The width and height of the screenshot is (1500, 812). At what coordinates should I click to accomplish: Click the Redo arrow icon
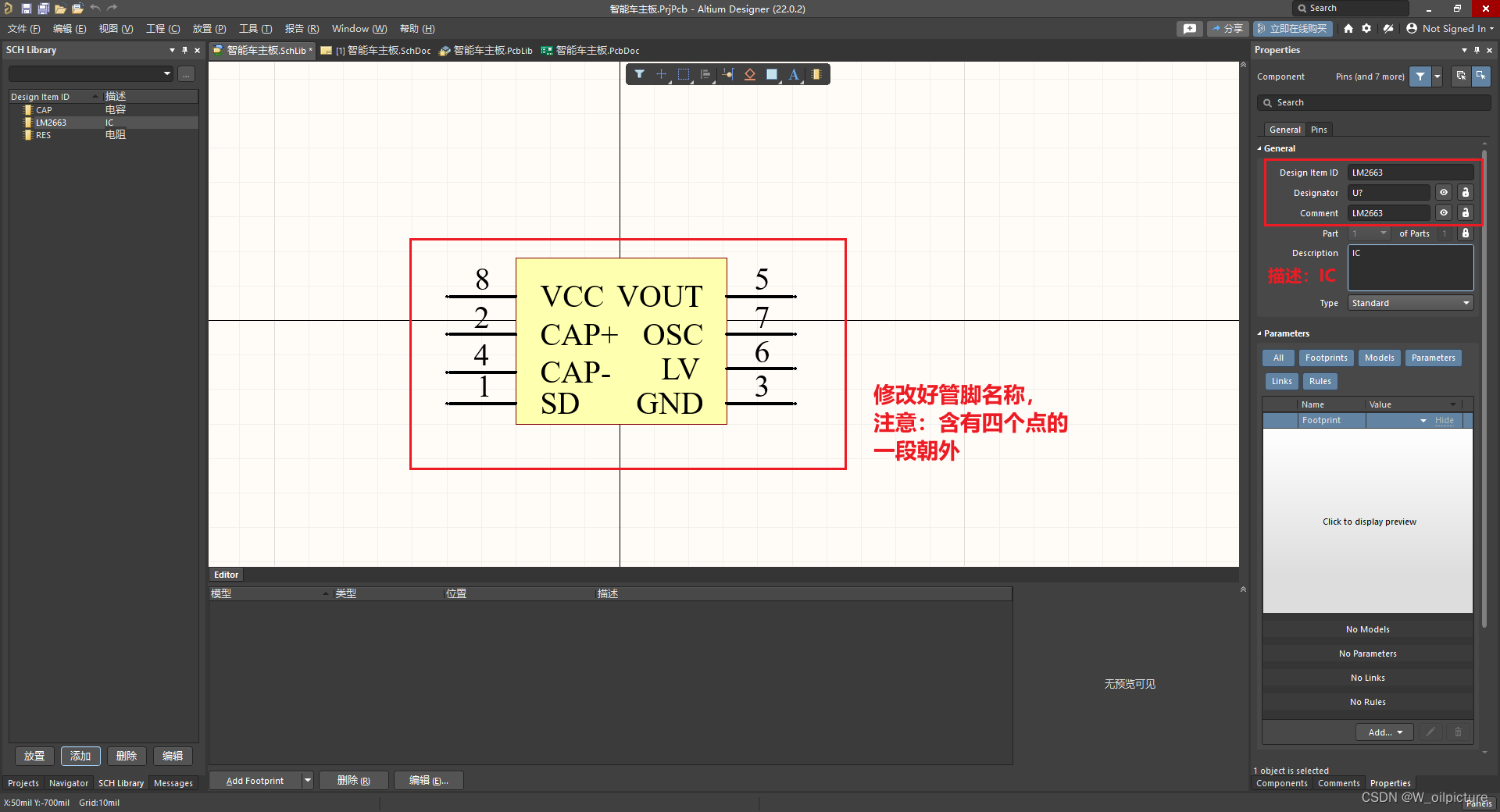pyautogui.click(x=112, y=9)
